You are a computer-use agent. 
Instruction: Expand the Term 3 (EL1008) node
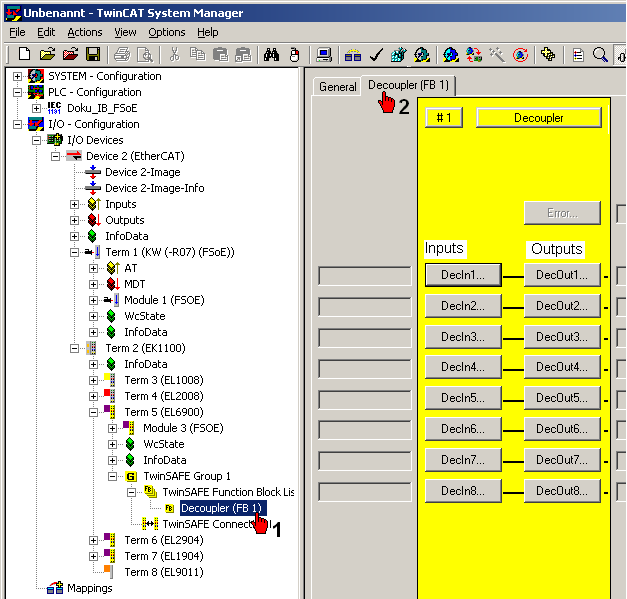tap(93, 380)
